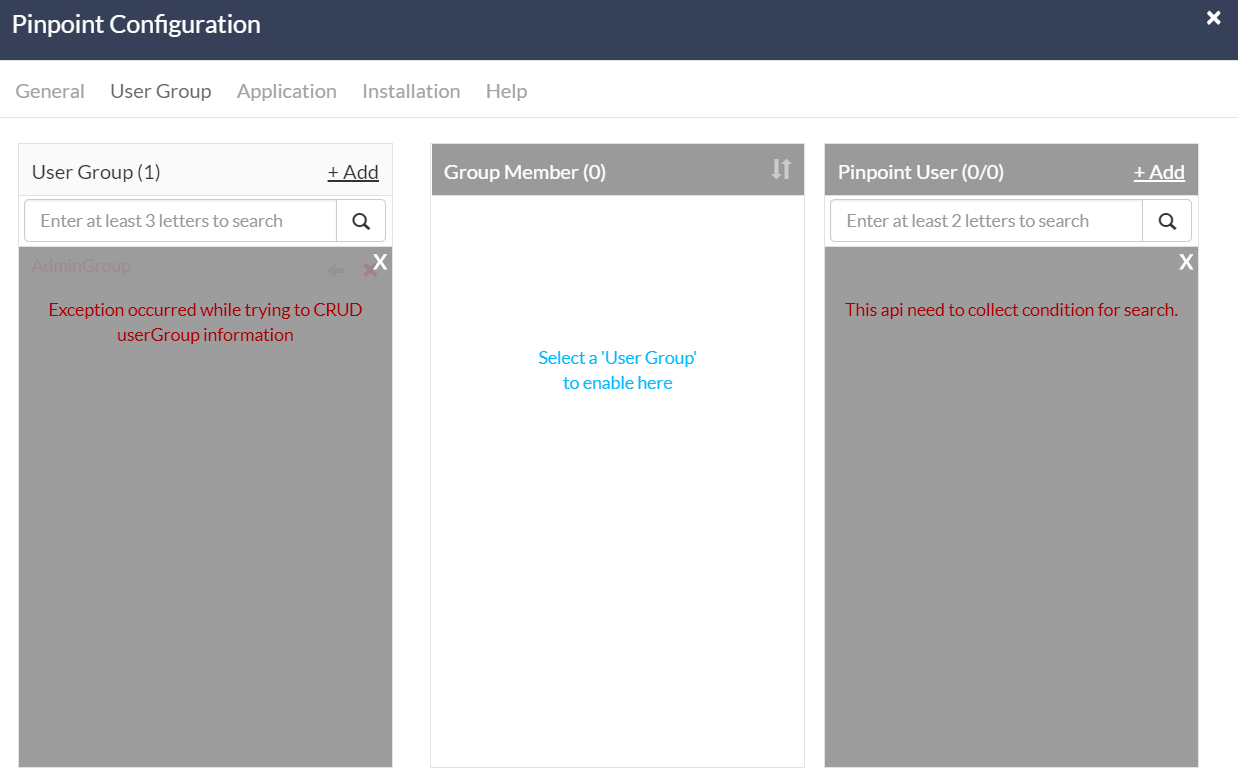Image resolution: width=1238 pixels, height=777 pixels.
Task: Click the User Group search magnifier button
Action: tap(361, 221)
